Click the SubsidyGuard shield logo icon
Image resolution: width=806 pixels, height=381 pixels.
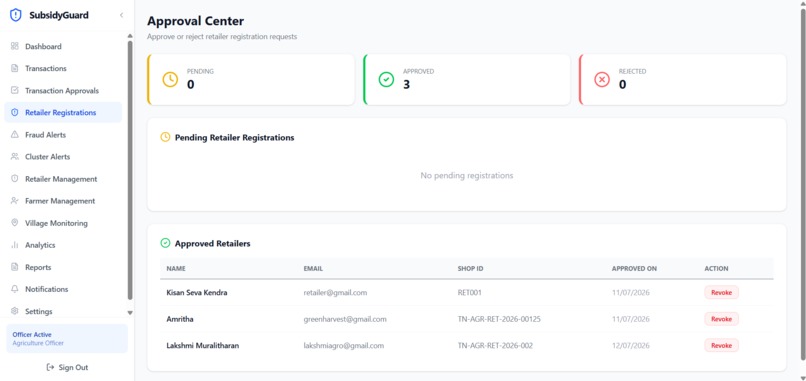[x=16, y=15]
